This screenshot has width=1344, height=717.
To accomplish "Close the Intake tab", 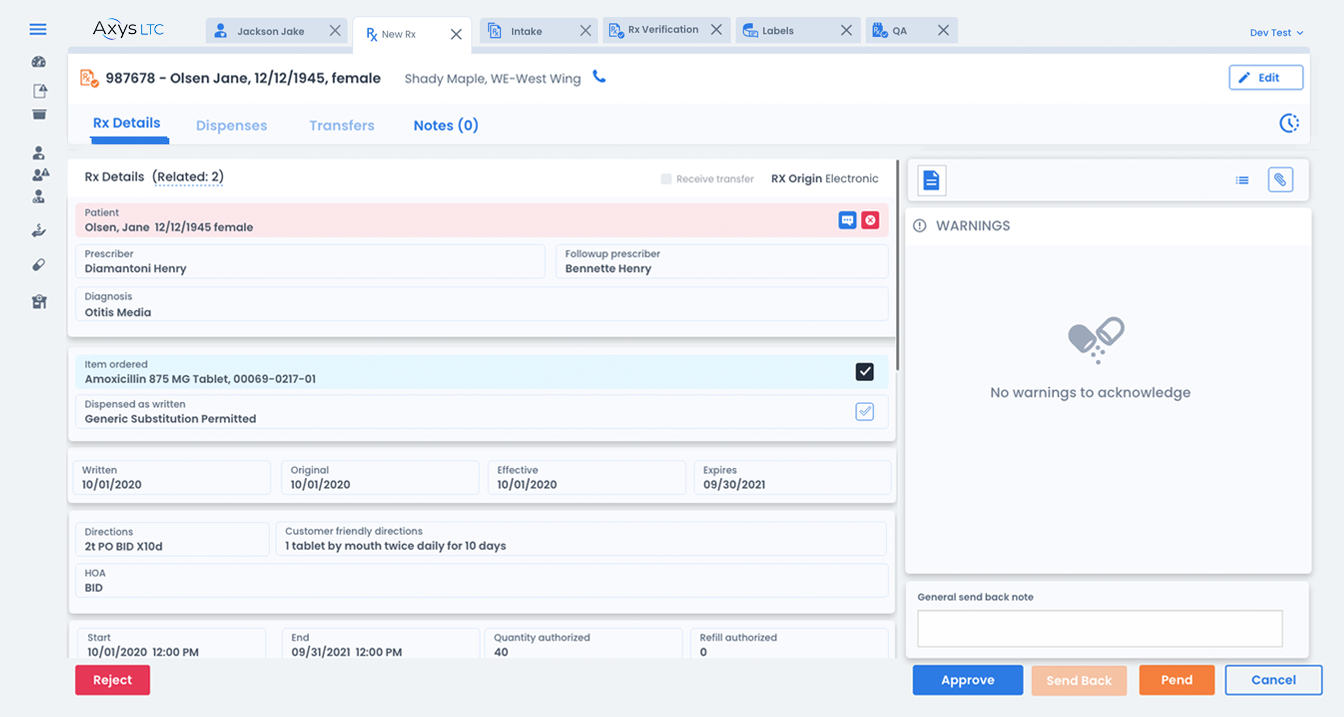I will click(x=586, y=31).
